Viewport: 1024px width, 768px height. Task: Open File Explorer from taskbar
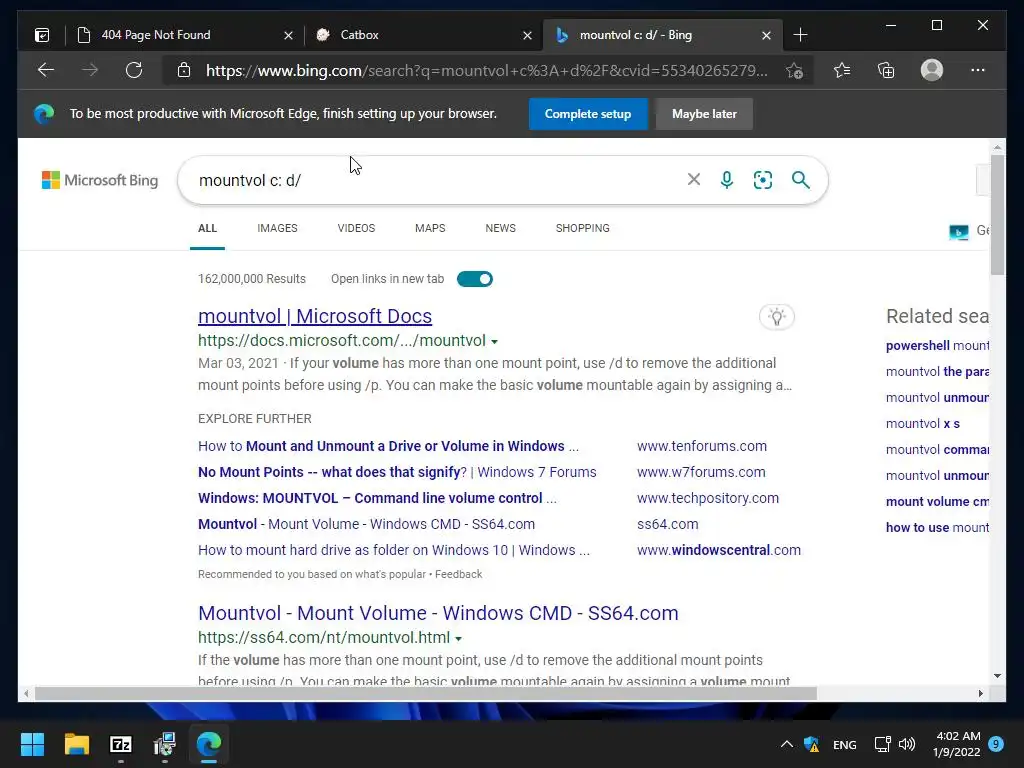coord(76,744)
